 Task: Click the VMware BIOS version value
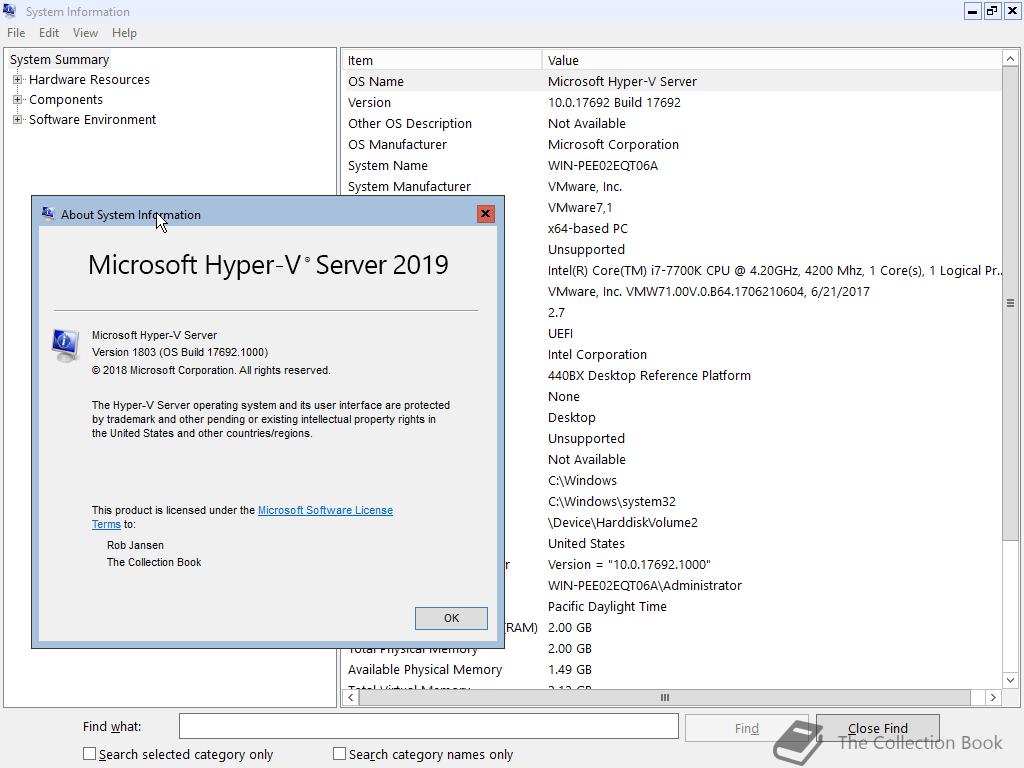tap(709, 291)
